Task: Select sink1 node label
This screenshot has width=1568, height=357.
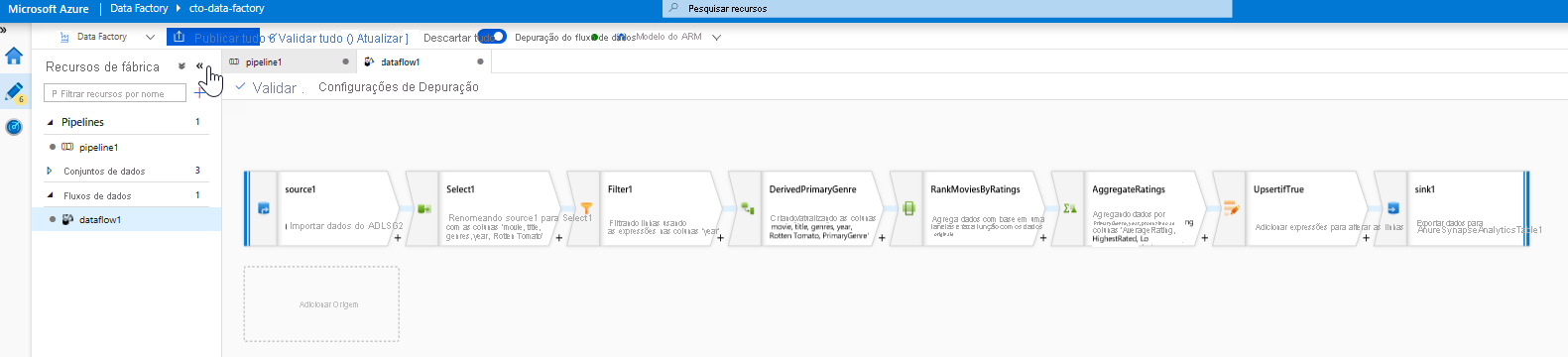Action: click(x=1424, y=189)
